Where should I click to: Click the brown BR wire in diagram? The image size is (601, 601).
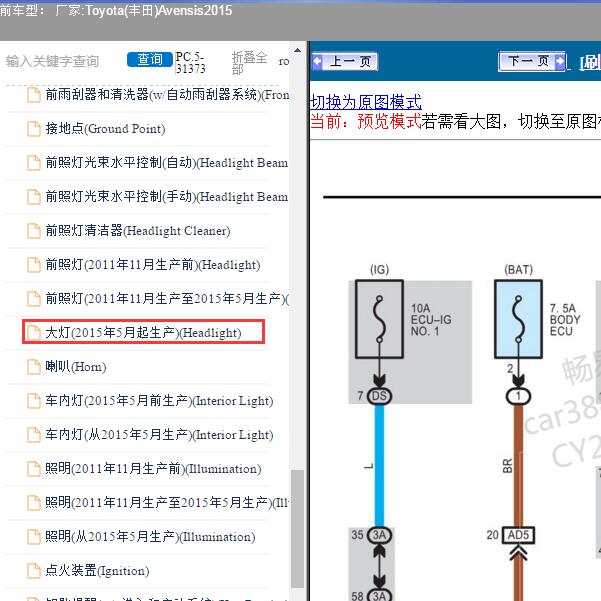pyautogui.click(x=518, y=466)
